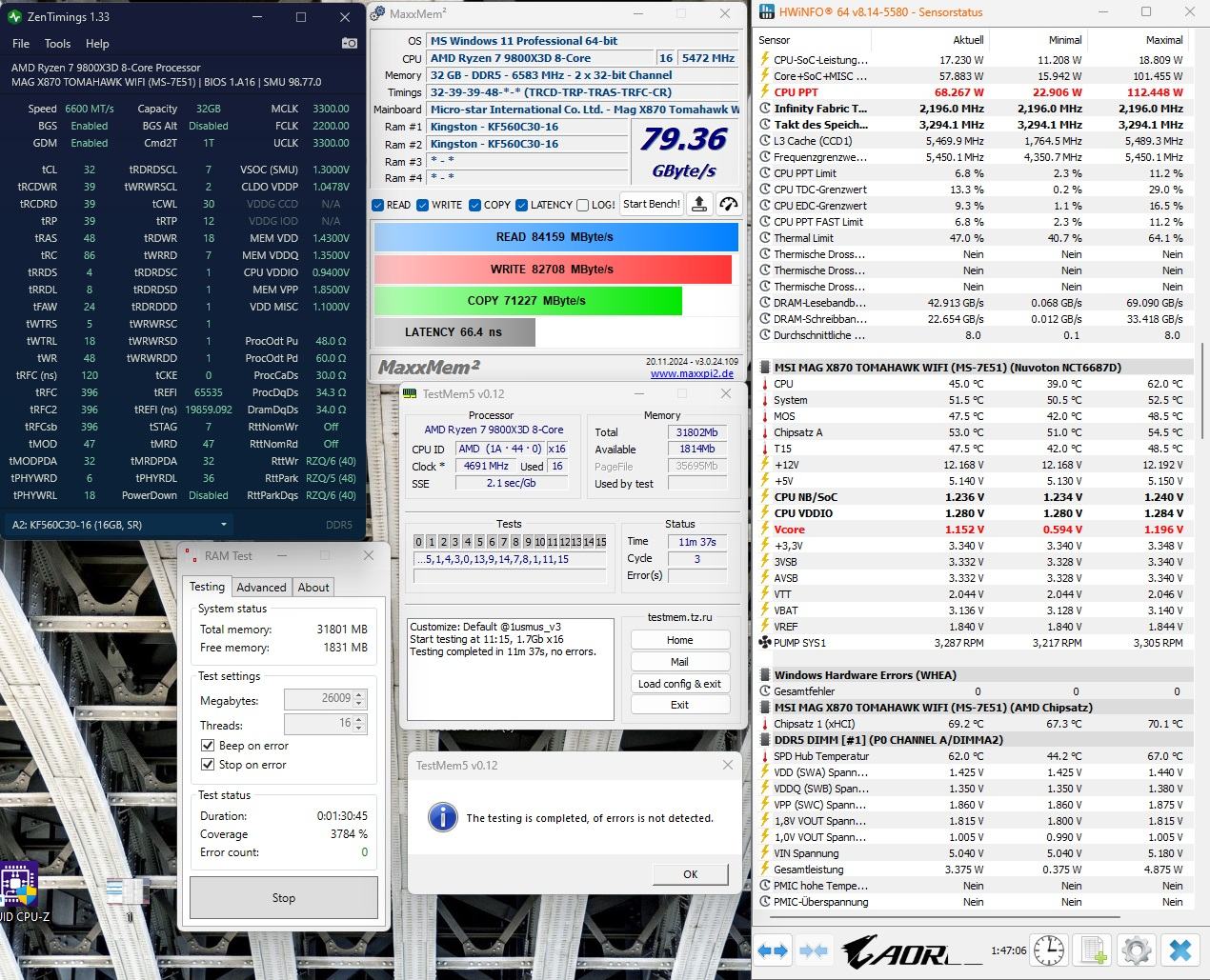Click the Maximal column header in HWiNFO
Screen dimensions: 1210x980
(1164, 40)
